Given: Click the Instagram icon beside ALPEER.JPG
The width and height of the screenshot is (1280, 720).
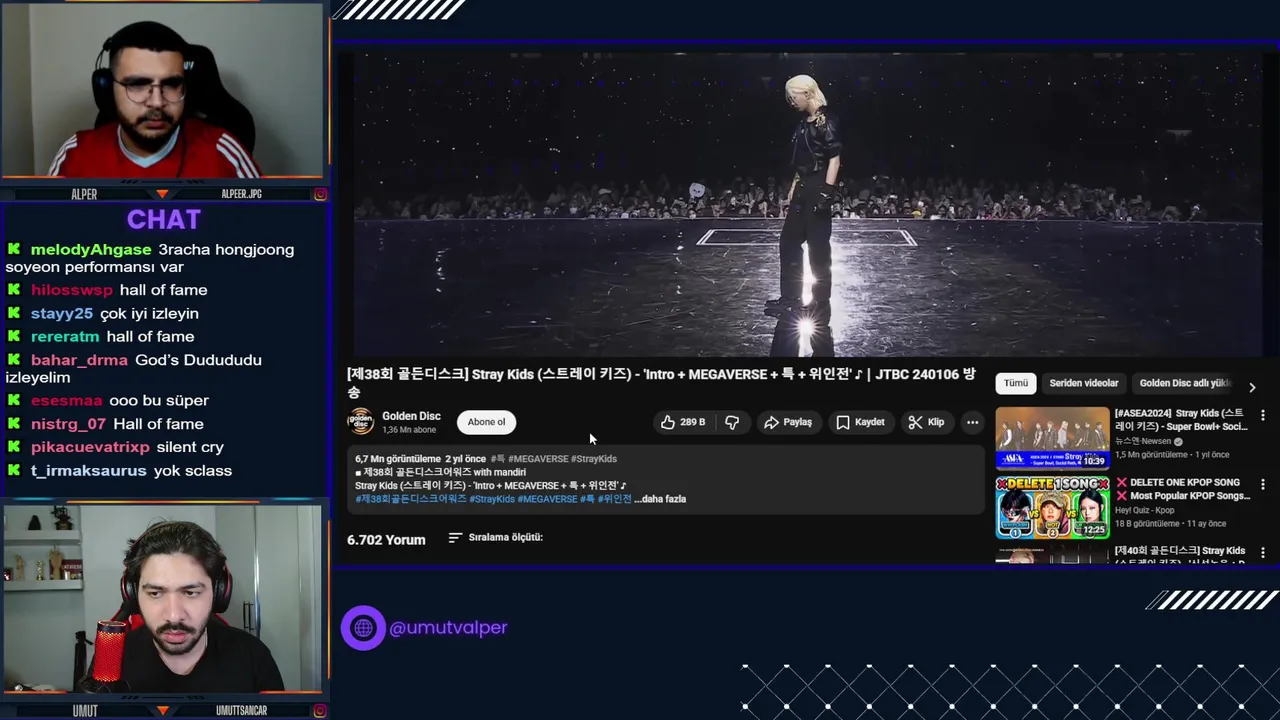Looking at the screenshot, I should pyautogui.click(x=320, y=194).
